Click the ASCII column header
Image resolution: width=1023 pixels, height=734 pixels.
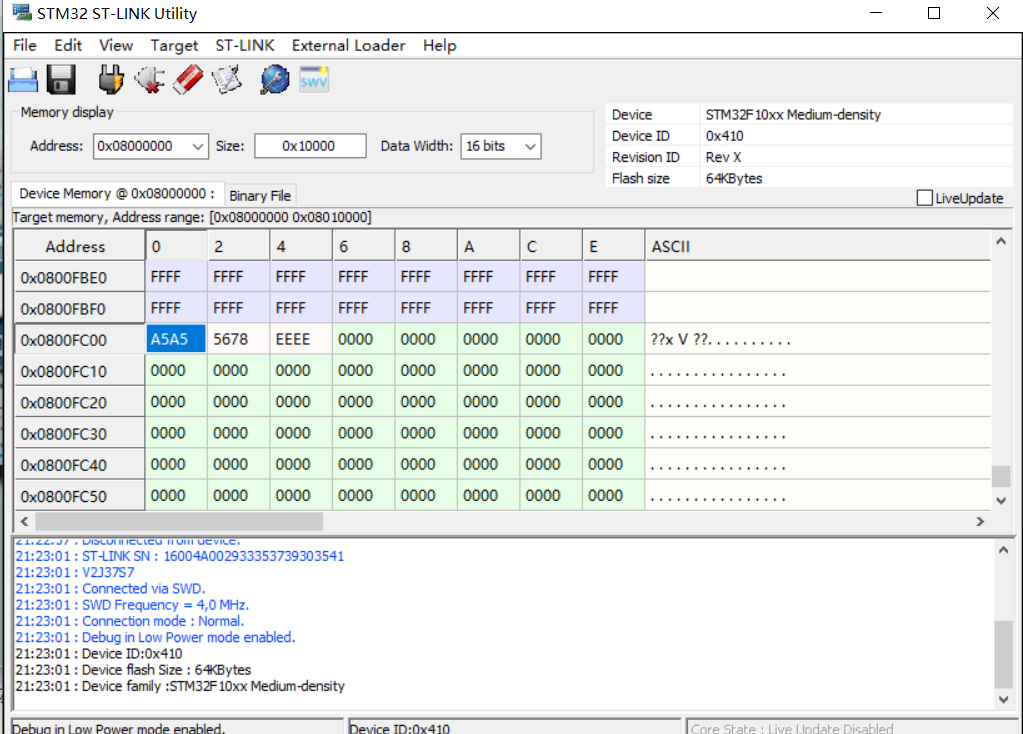[817, 247]
